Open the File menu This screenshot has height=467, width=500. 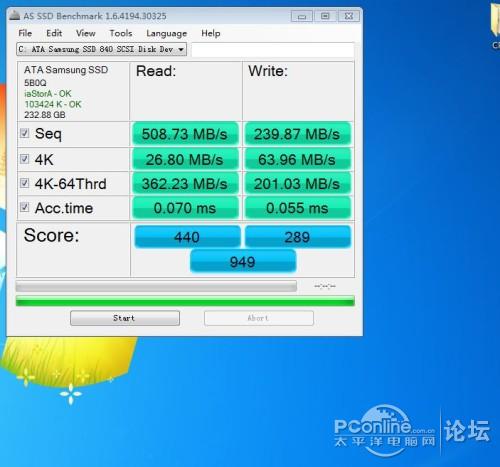[25, 33]
